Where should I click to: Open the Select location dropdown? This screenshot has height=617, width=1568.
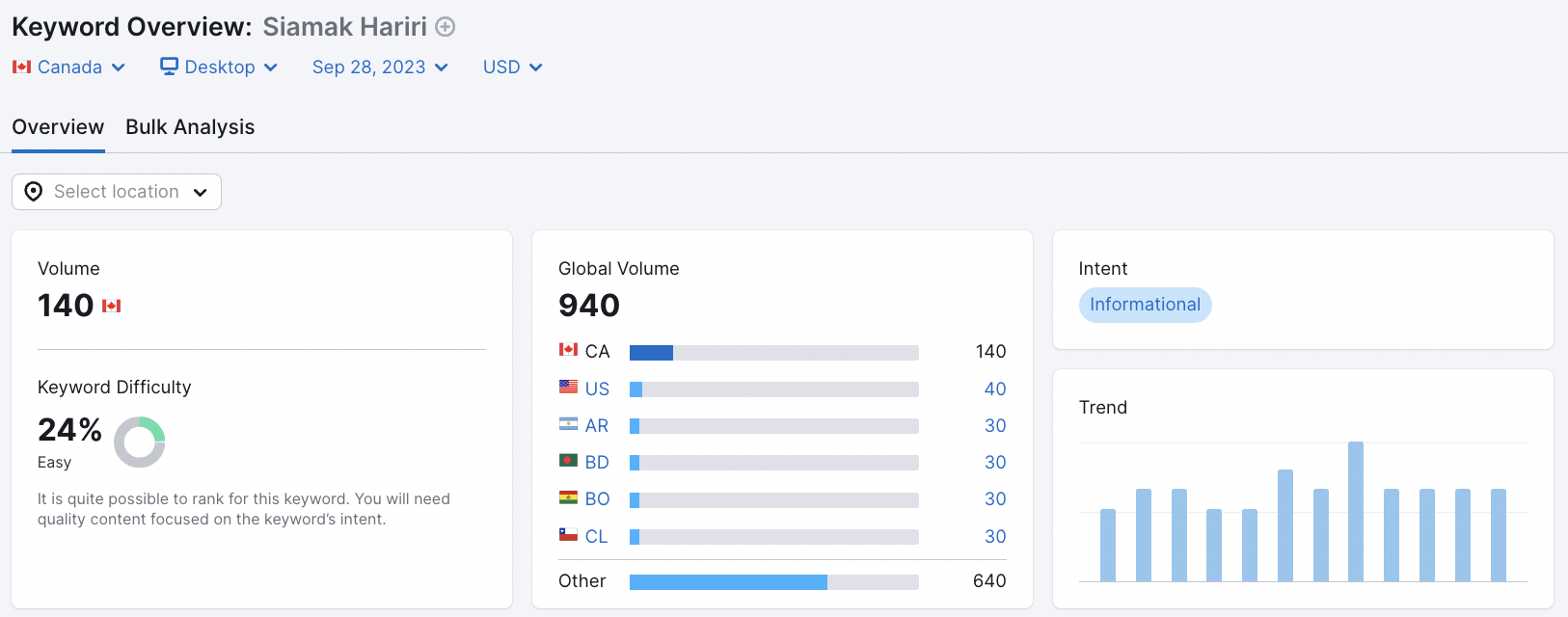point(117,192)
